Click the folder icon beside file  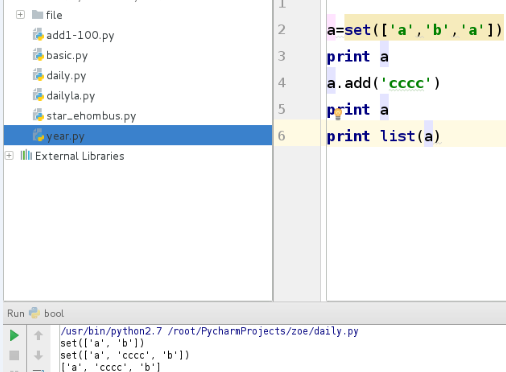tap(38, 15)
